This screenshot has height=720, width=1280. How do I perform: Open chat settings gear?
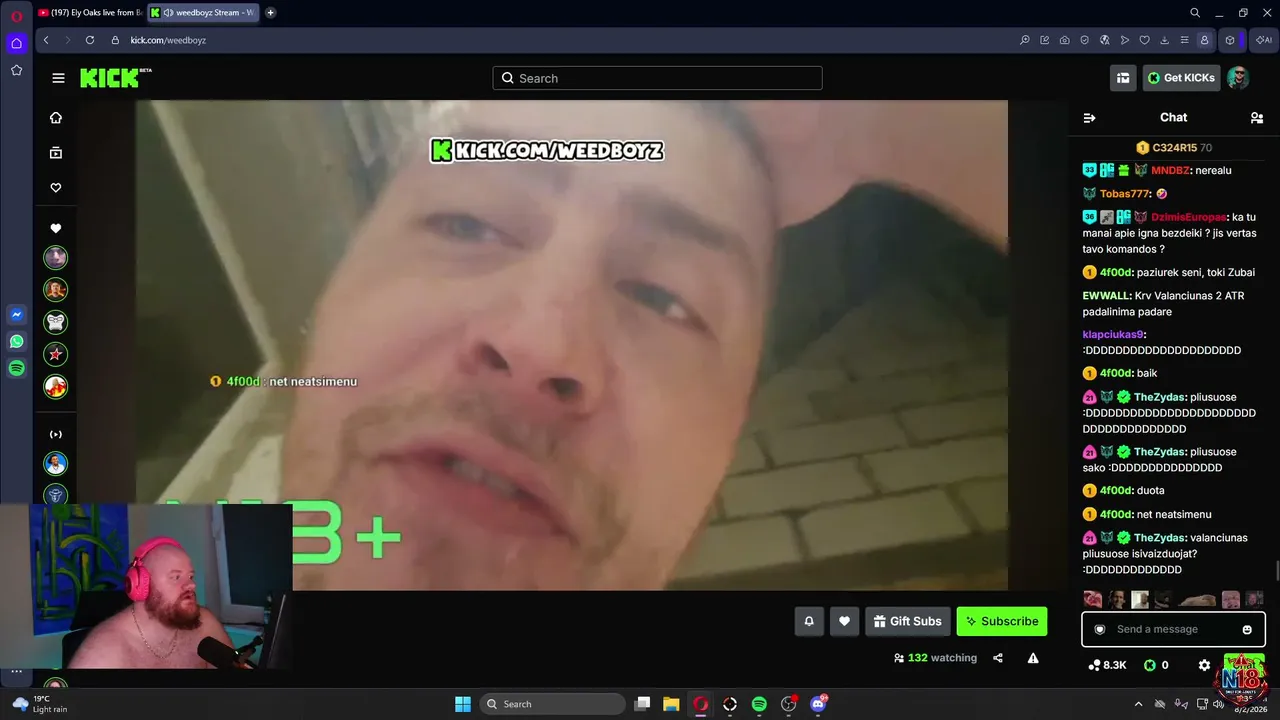(1204, 665)
